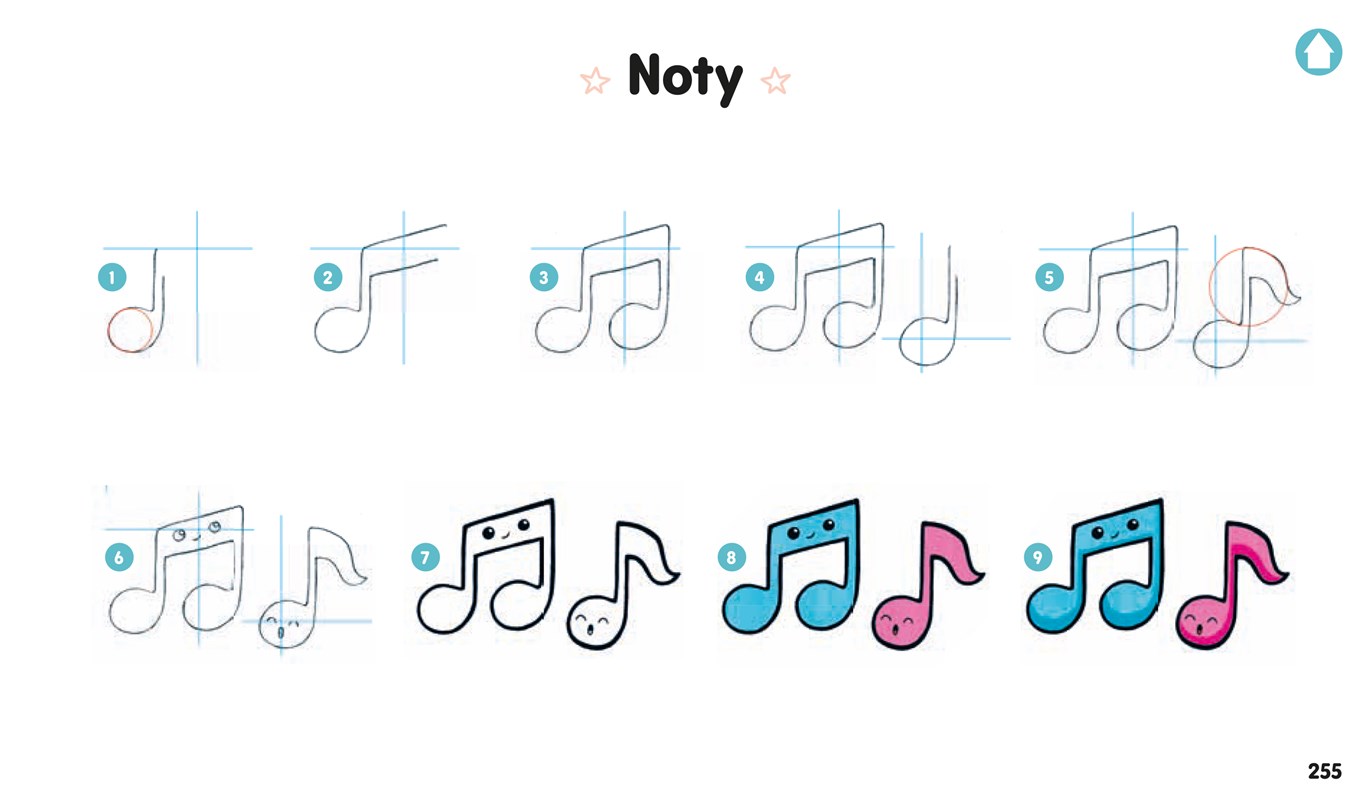Click the orange circle guide in step 5
1371x800 pixels.
point(1247,289)
